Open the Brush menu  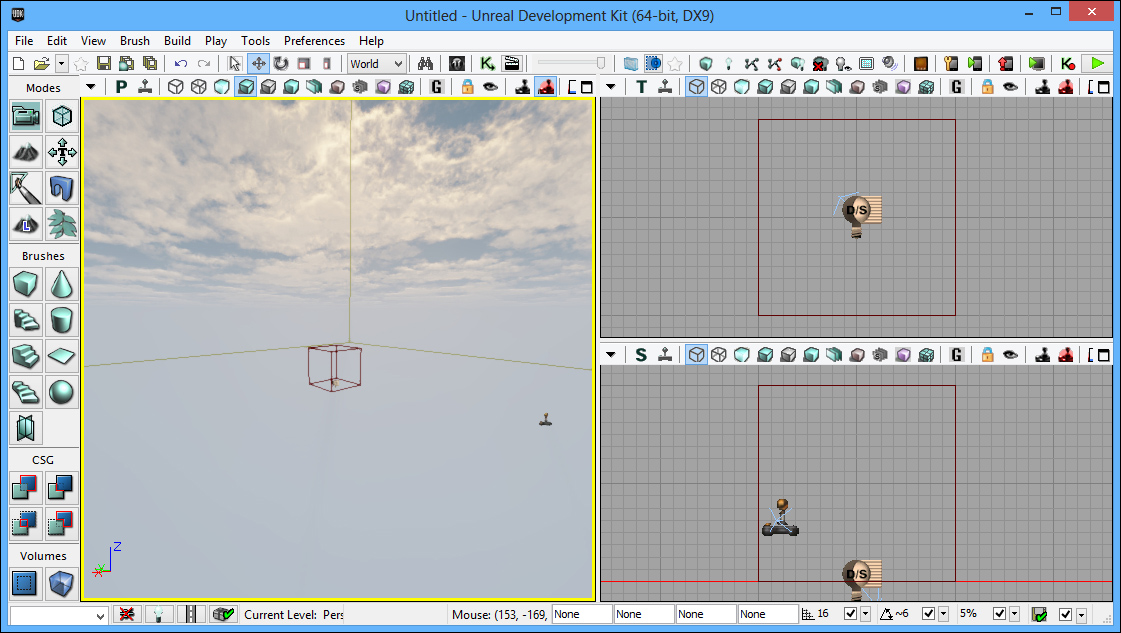point(135,41)
